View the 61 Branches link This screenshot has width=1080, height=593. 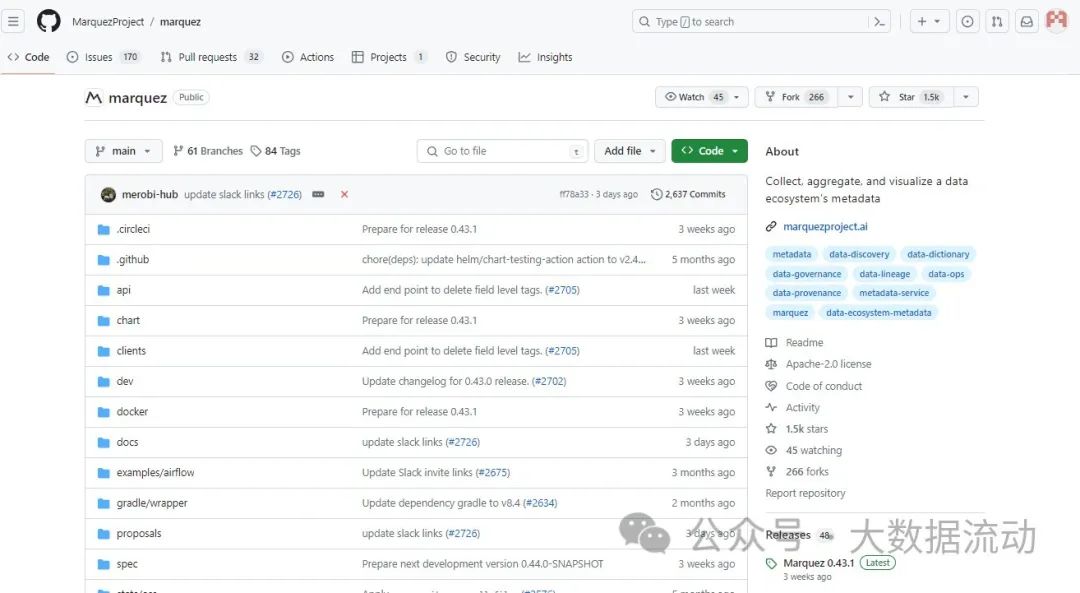coord(208,151)
